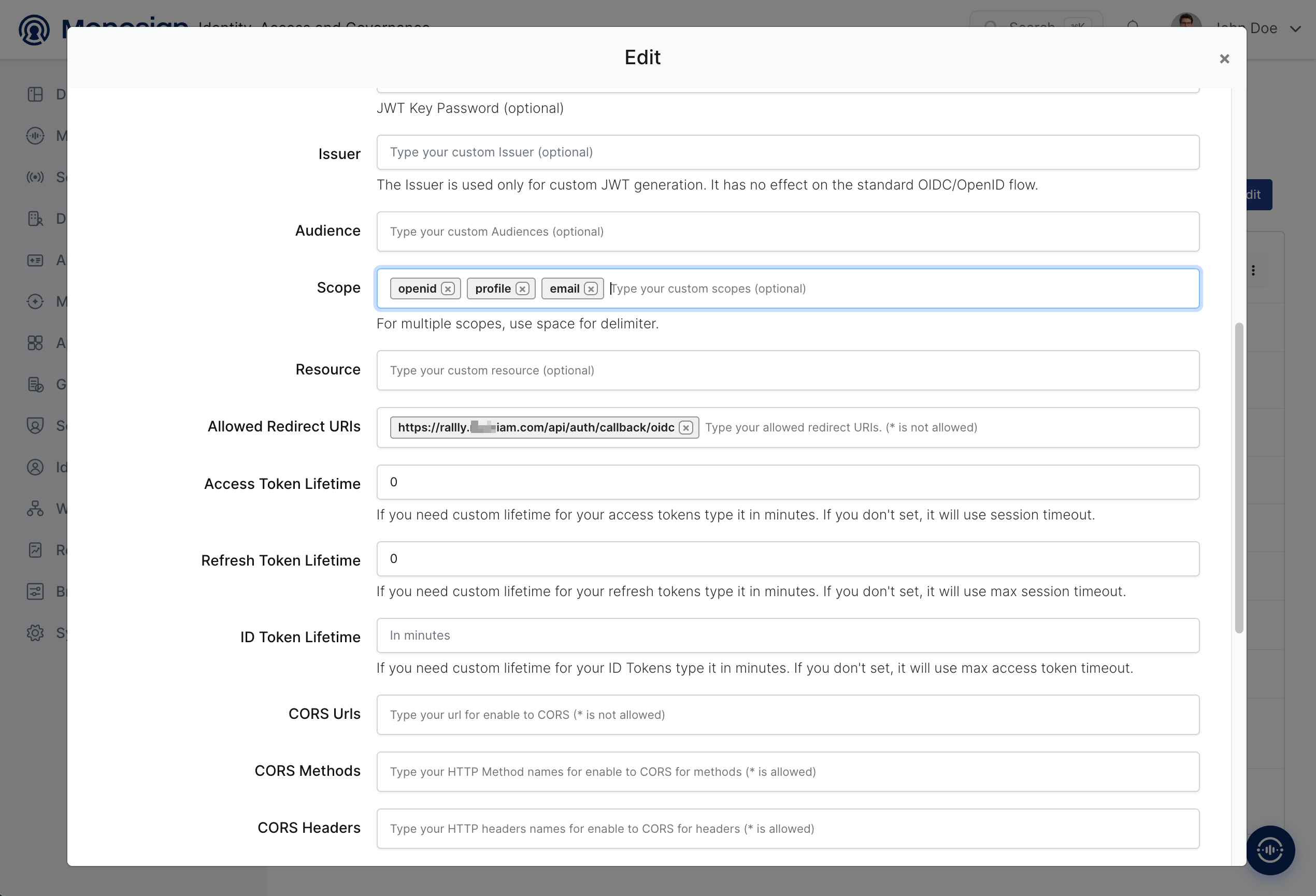Remove the email scope tag
1316x896 pixels.
click(591, 288)
